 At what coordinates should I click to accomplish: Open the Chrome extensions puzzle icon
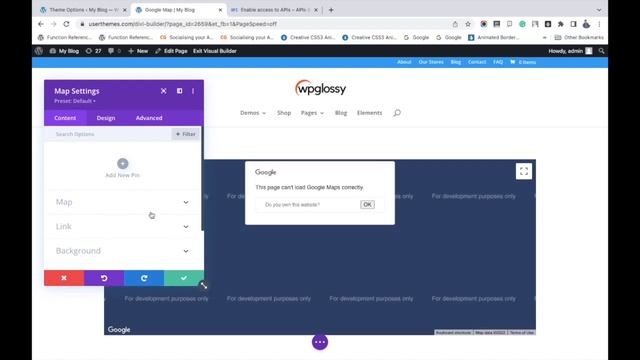point(560,24)
